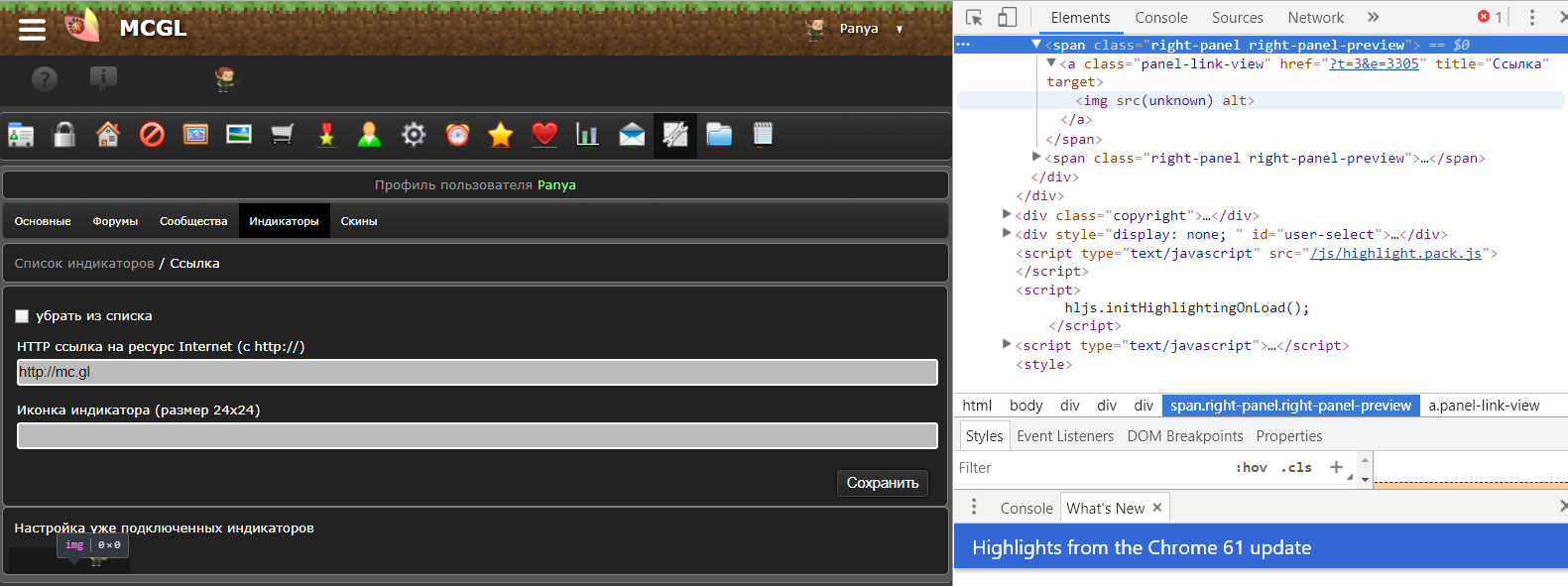Open the wrench and screwdriver tools icon

[x=675, y=135]
